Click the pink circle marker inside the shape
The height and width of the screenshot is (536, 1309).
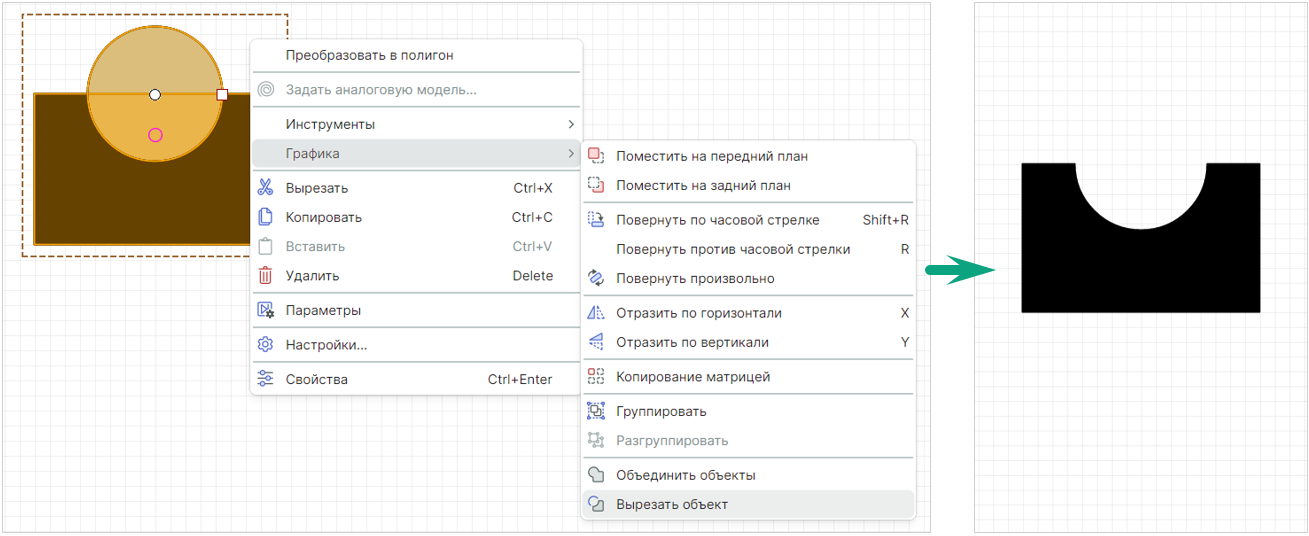click(x=155, y=135)
